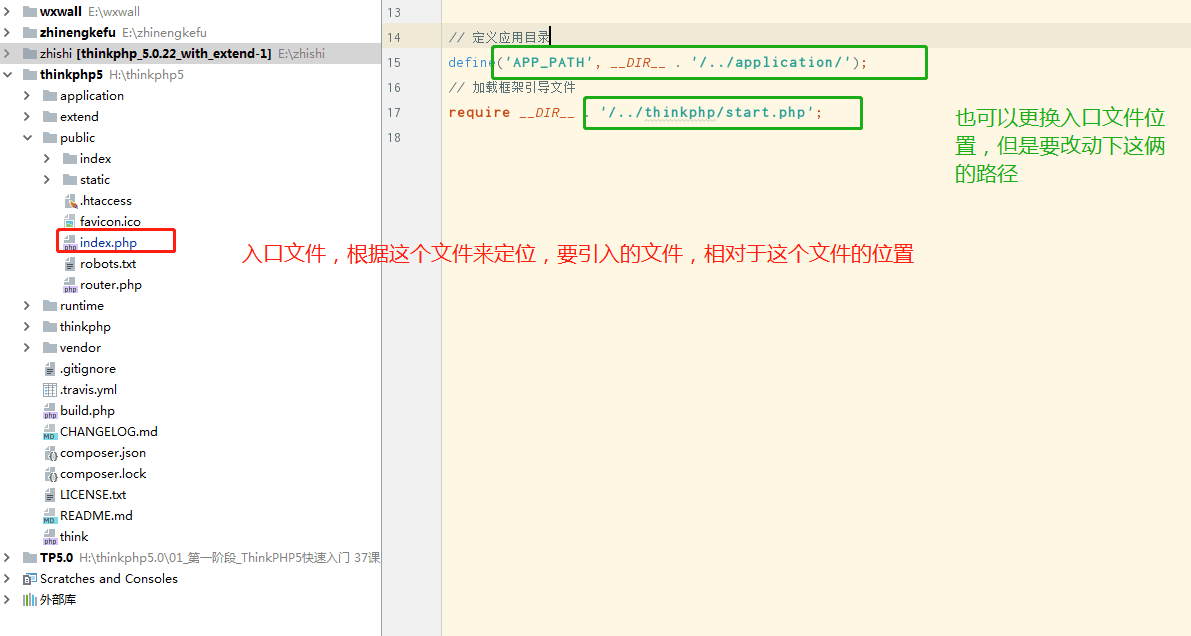Collapse the public folder

[27, 138]
